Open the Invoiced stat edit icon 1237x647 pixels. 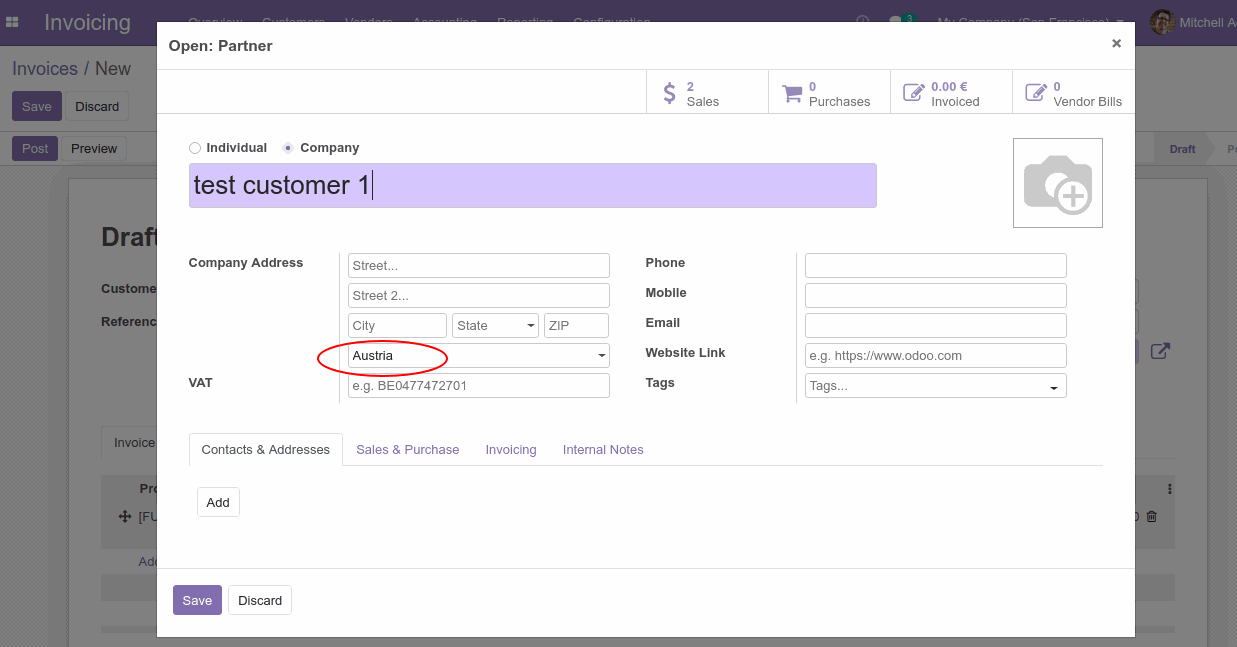[x=914, y=93]
